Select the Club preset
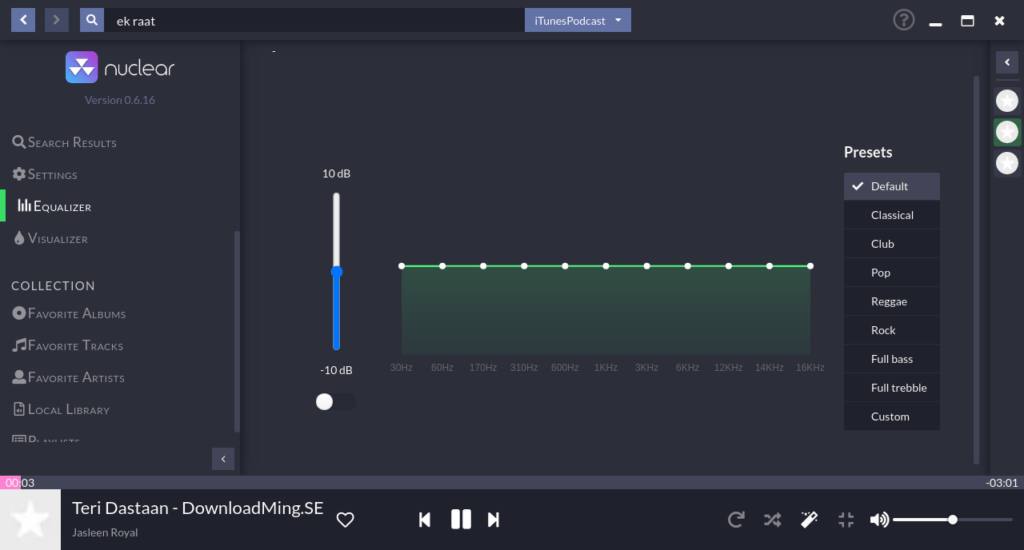Viewport: 1024px width, 550px height. pyautogui.click(x=891, y=244)
